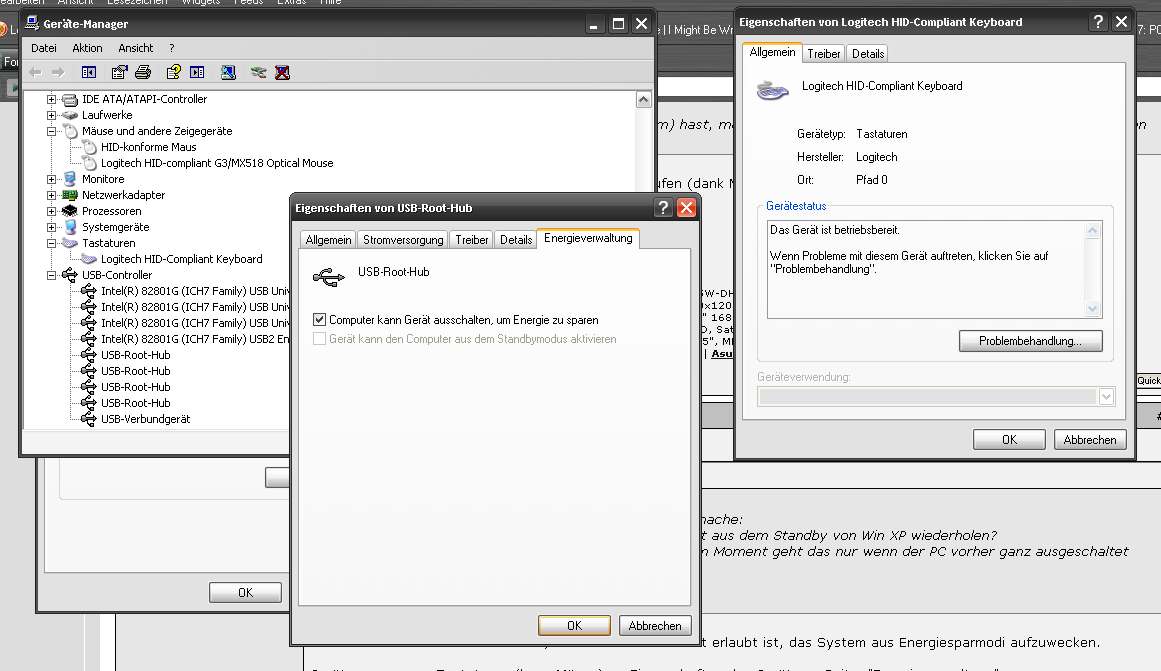Switch to Treiber tab in USB-Root-Hub dialog
This screenshot has width=1161, height=671.
[472, 240]
